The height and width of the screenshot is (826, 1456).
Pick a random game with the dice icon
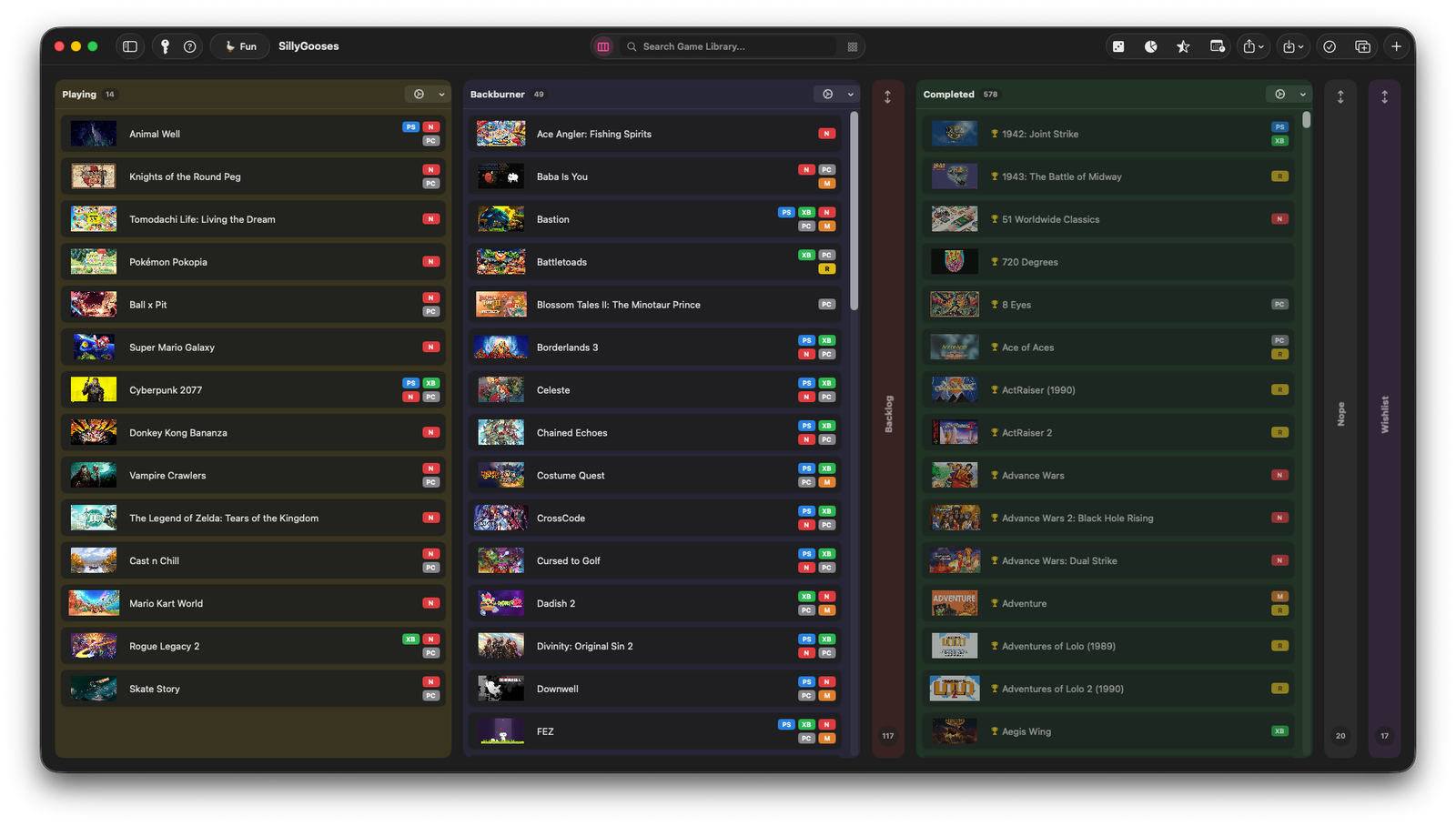(1118, 46)
